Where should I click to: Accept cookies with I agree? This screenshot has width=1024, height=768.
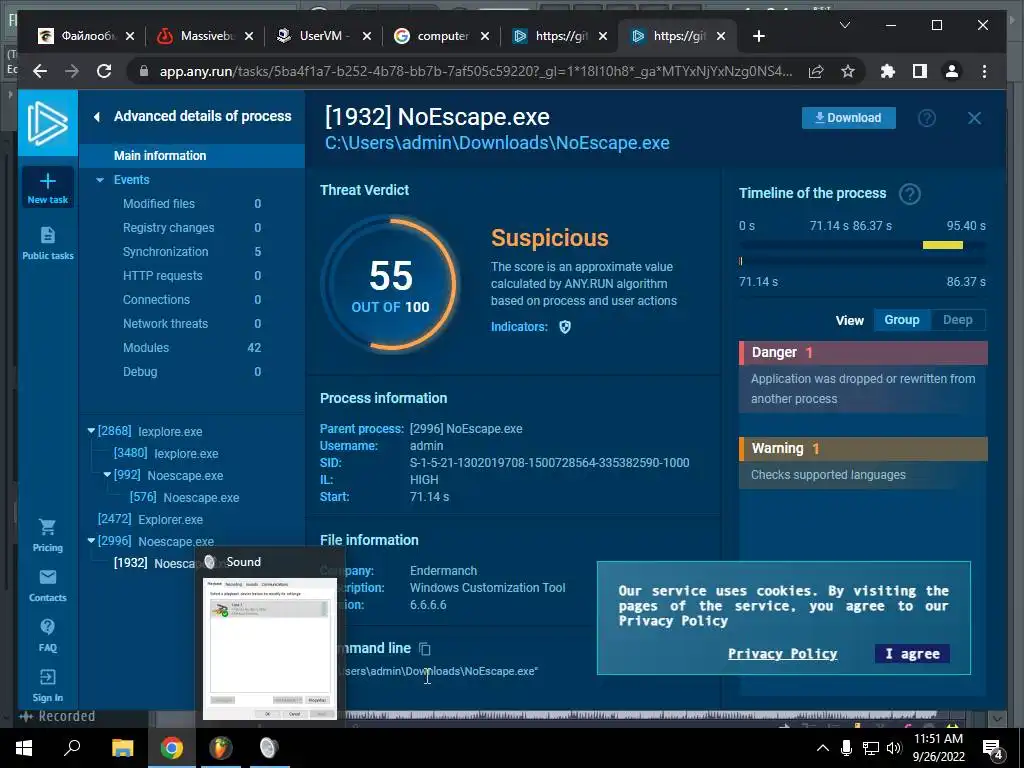(x=912, y=654)
